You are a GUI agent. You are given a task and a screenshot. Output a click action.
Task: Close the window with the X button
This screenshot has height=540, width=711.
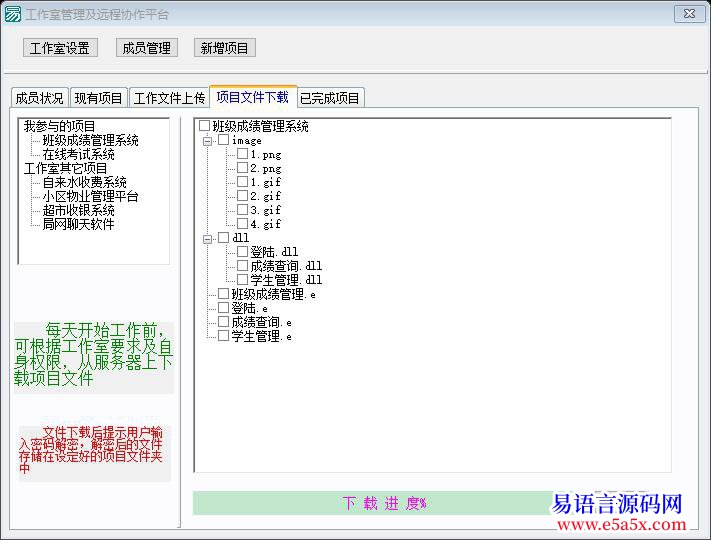point(689,14)
